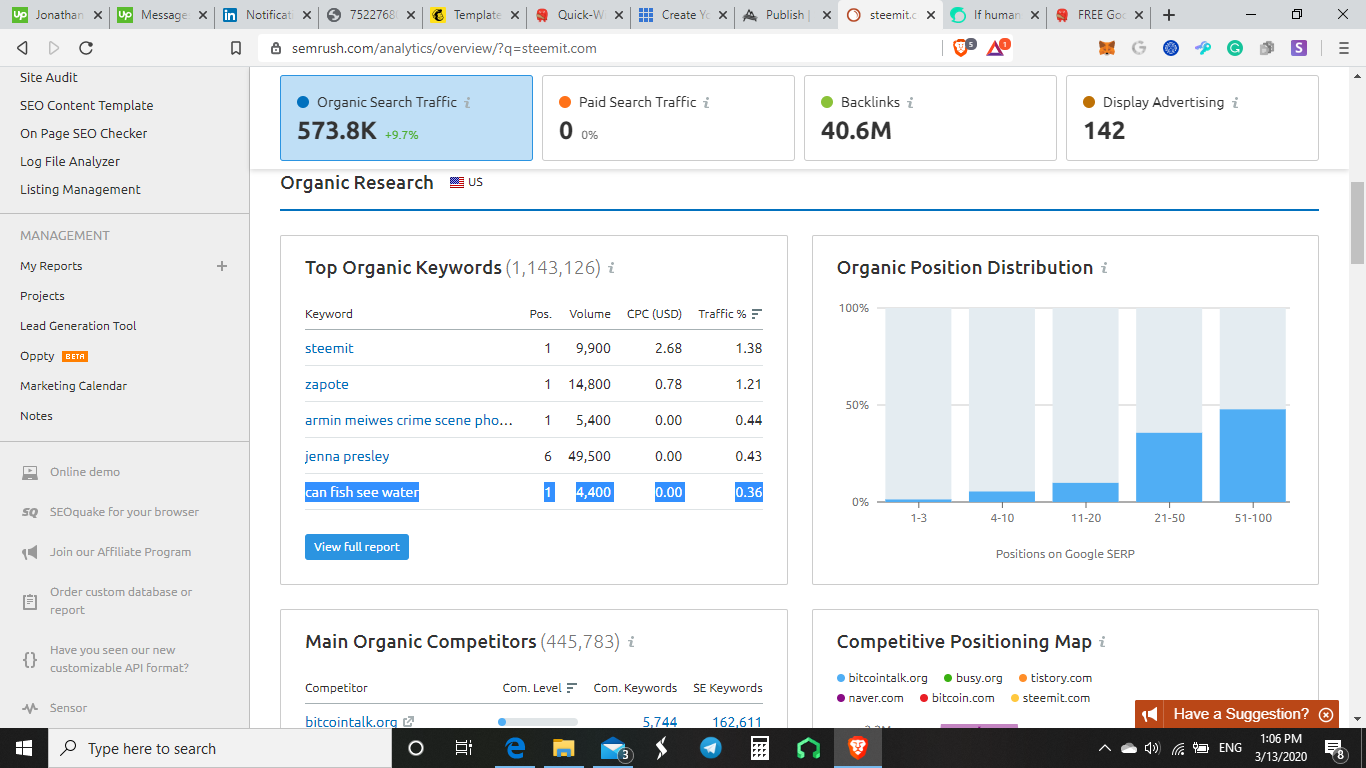Open Telegram from the Windows taskbar

[711, 748]
